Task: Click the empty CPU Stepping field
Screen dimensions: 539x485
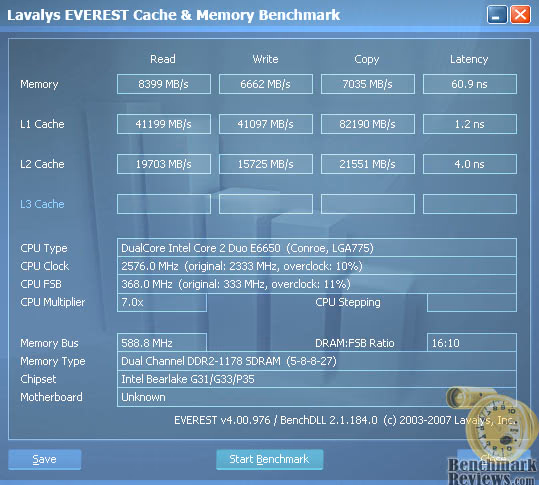Action: (472, 302)
